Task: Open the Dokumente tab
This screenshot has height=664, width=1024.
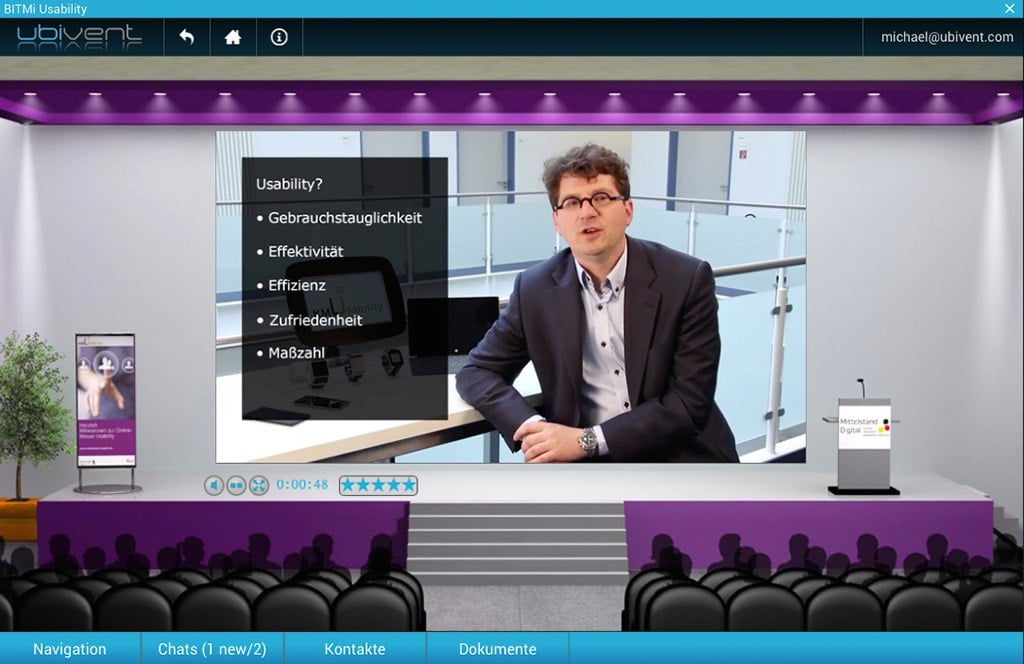Action: point(497,649)
